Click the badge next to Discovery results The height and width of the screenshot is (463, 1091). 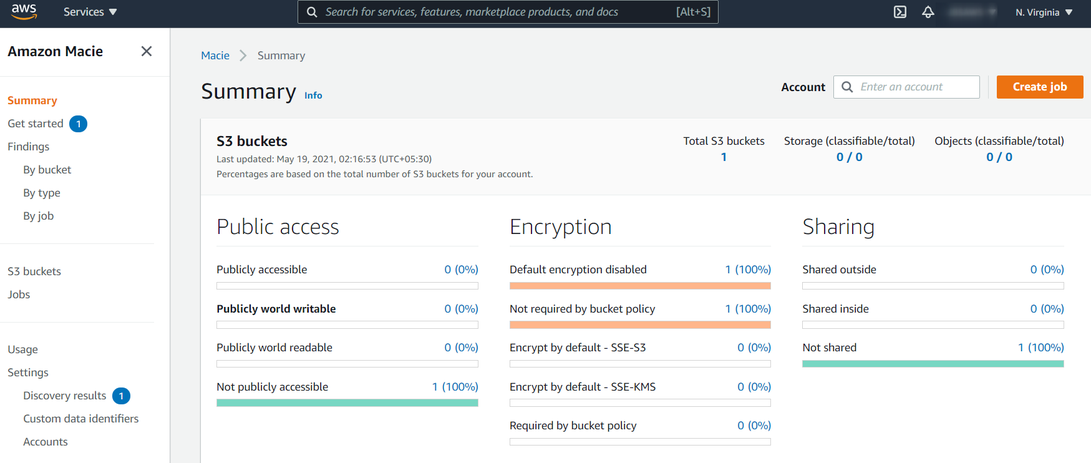point(122,396)
